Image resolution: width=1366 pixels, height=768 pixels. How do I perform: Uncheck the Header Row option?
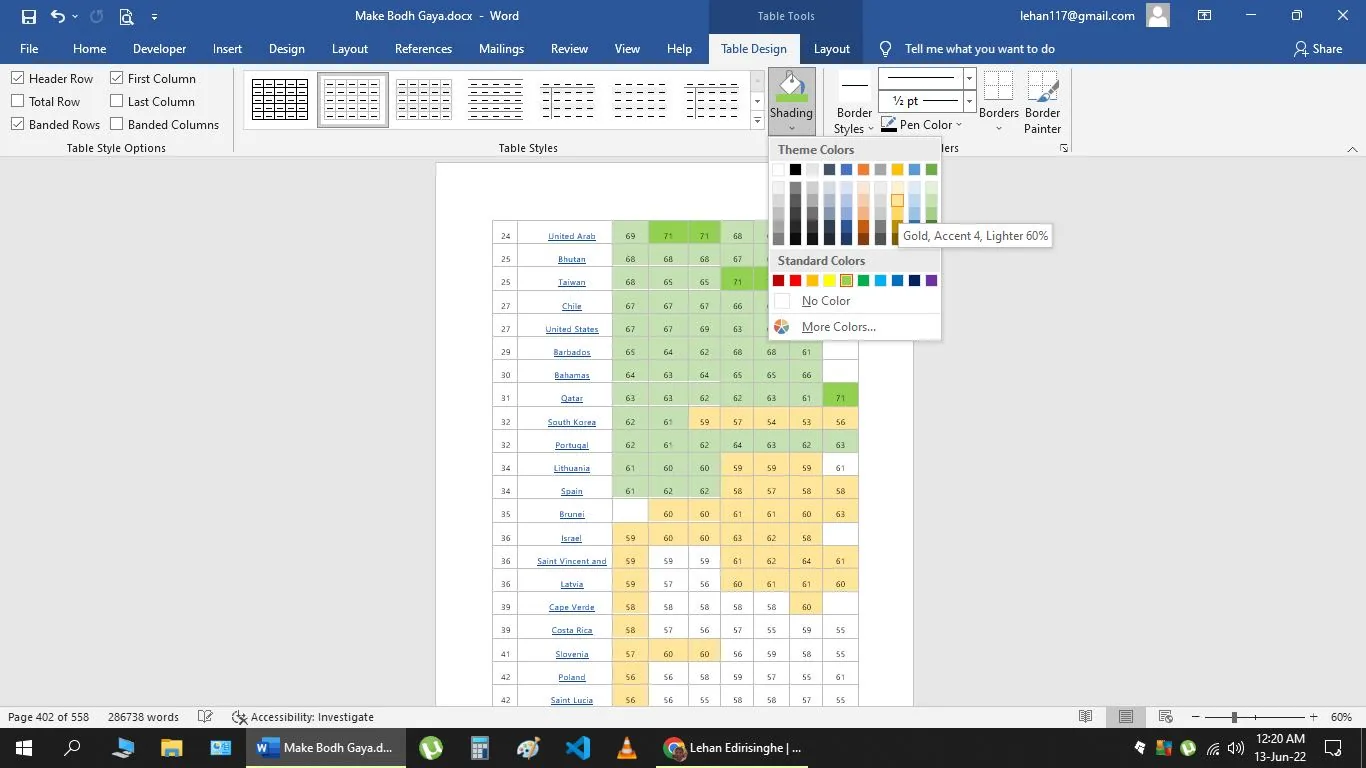click(17, 78)
